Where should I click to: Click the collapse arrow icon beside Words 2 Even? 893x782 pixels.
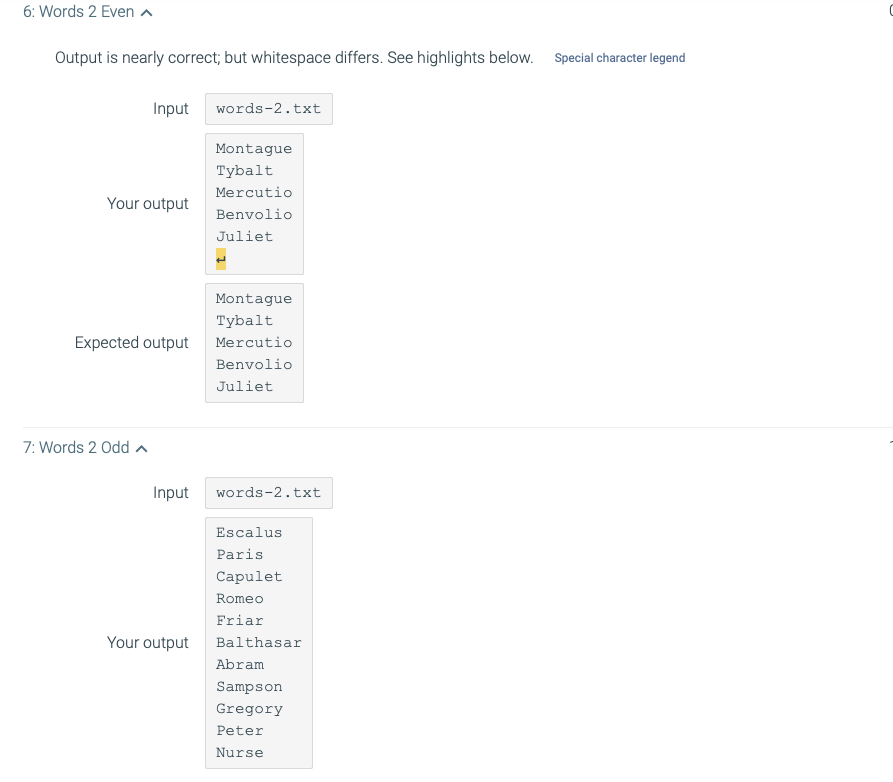(146, 11)
